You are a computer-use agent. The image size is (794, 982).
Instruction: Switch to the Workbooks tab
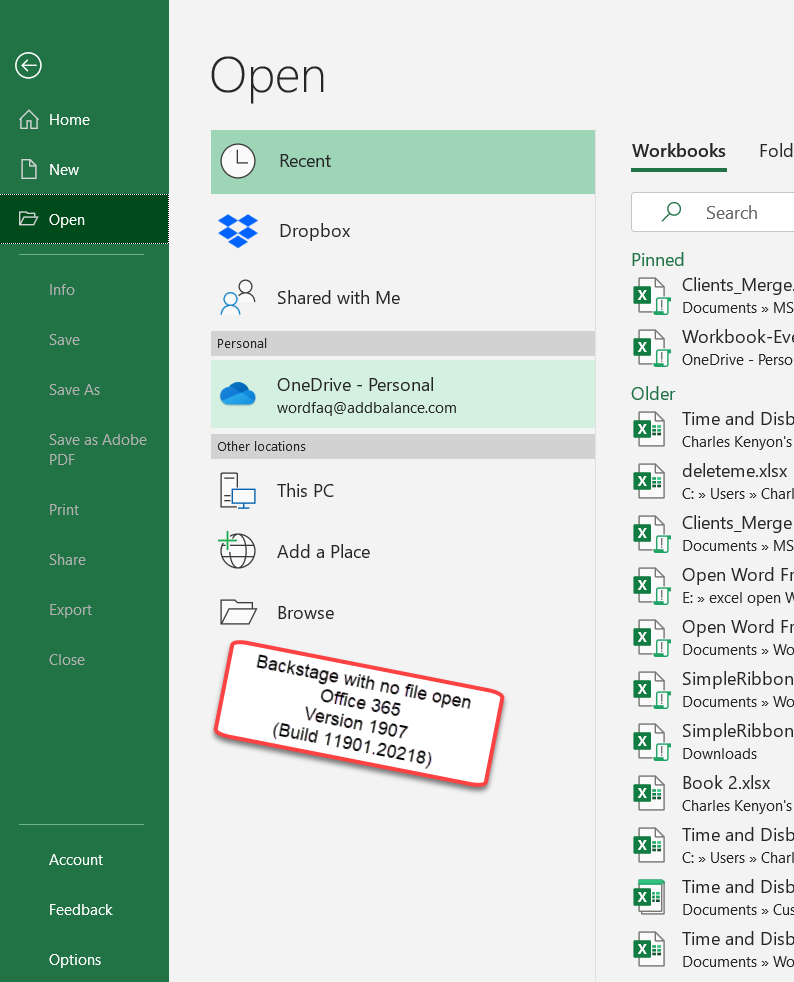tap(679, 151)
